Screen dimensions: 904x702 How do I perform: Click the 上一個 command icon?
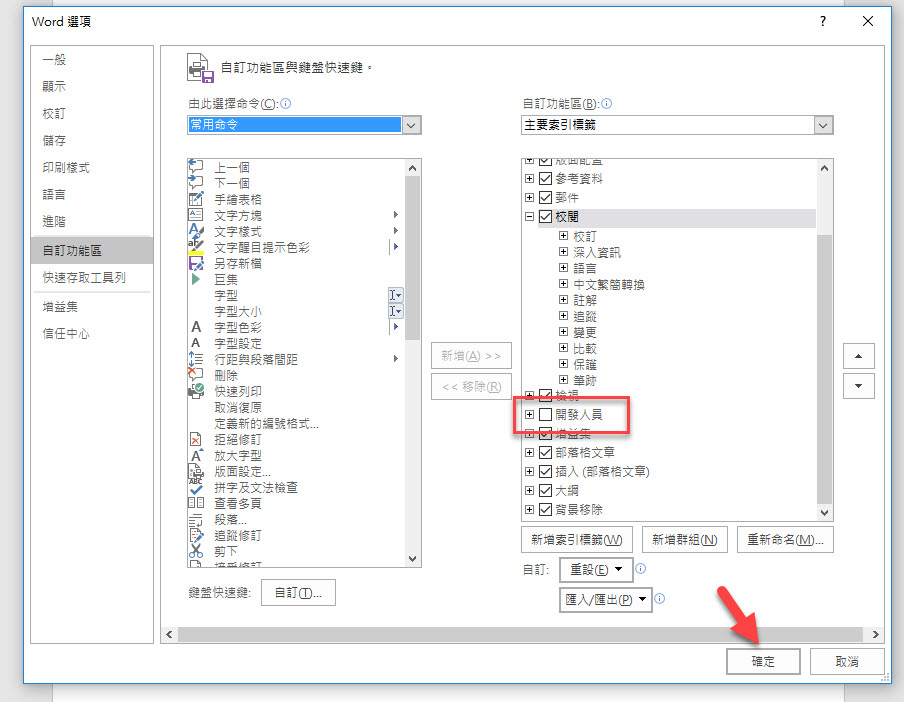pyautogui.click(x=195, y=167)
